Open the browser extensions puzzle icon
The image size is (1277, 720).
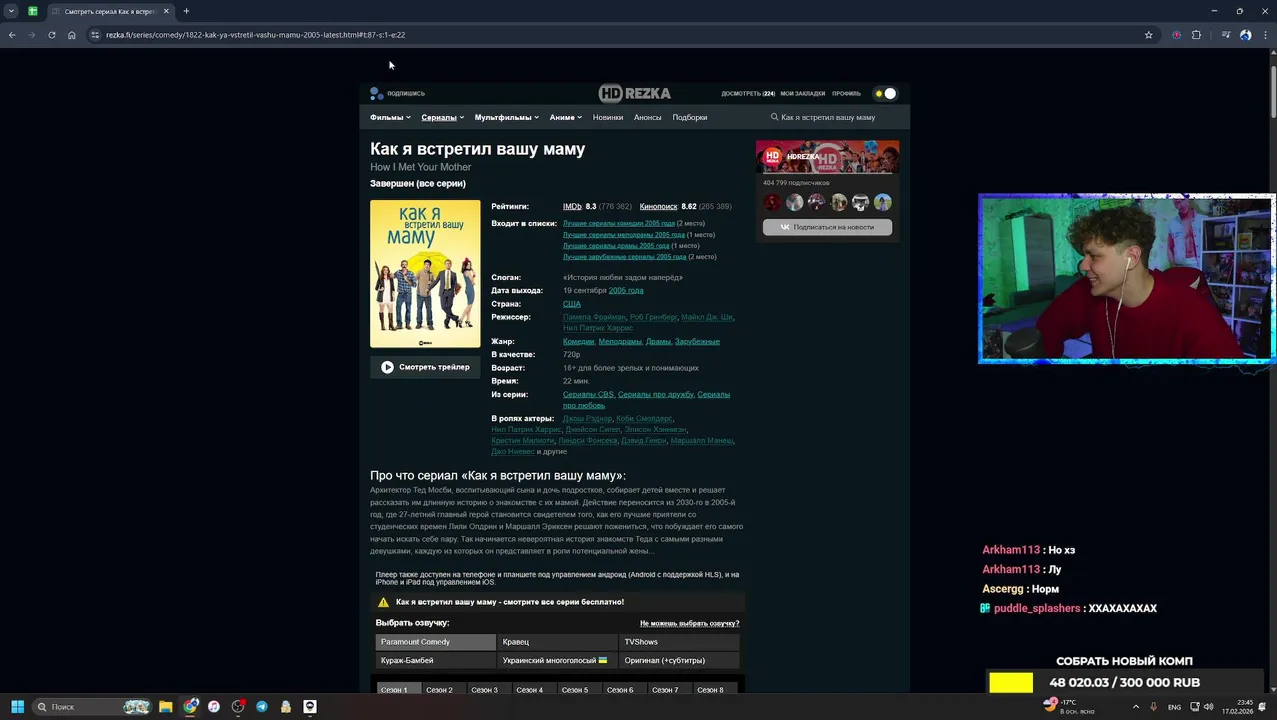(1196, 35)
